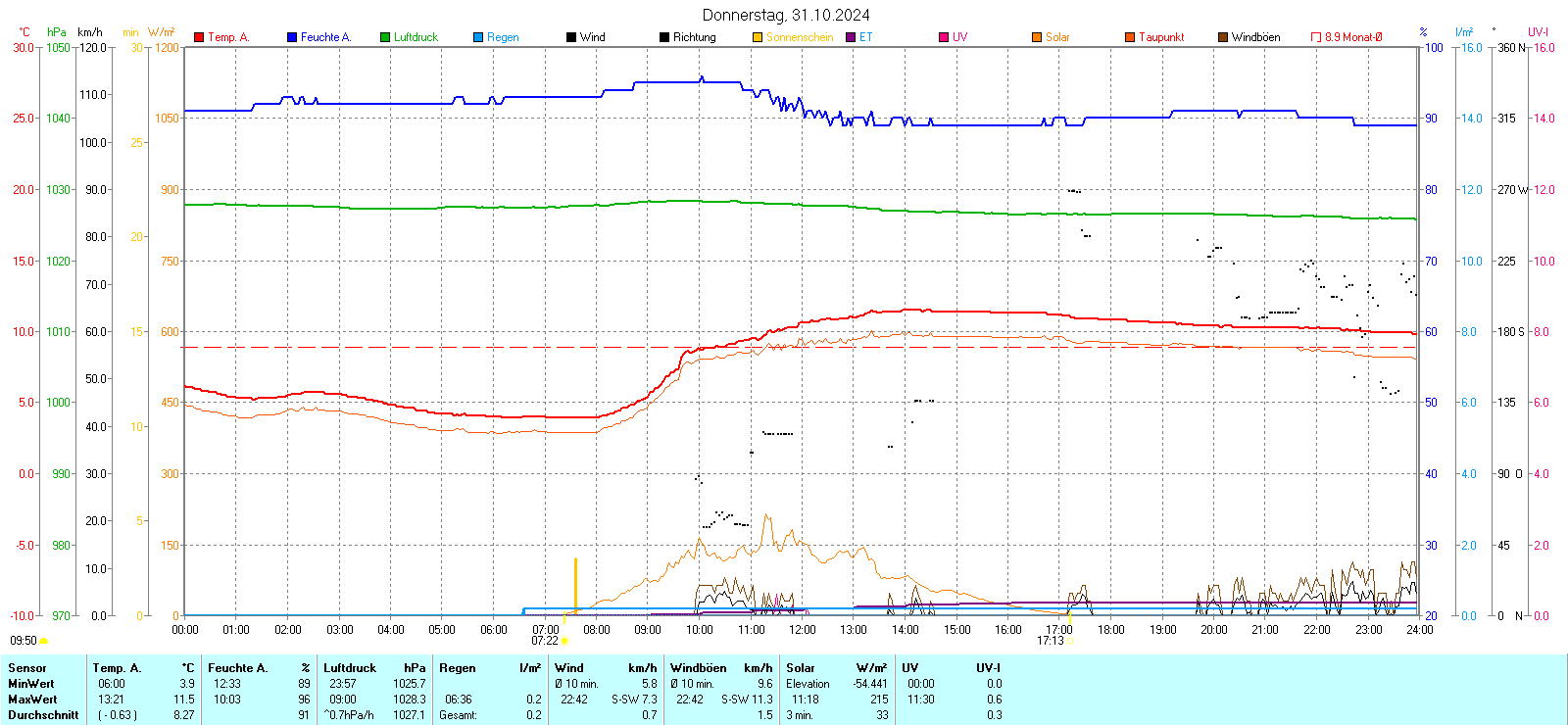Click the Richtung legend square

[664, 37]
